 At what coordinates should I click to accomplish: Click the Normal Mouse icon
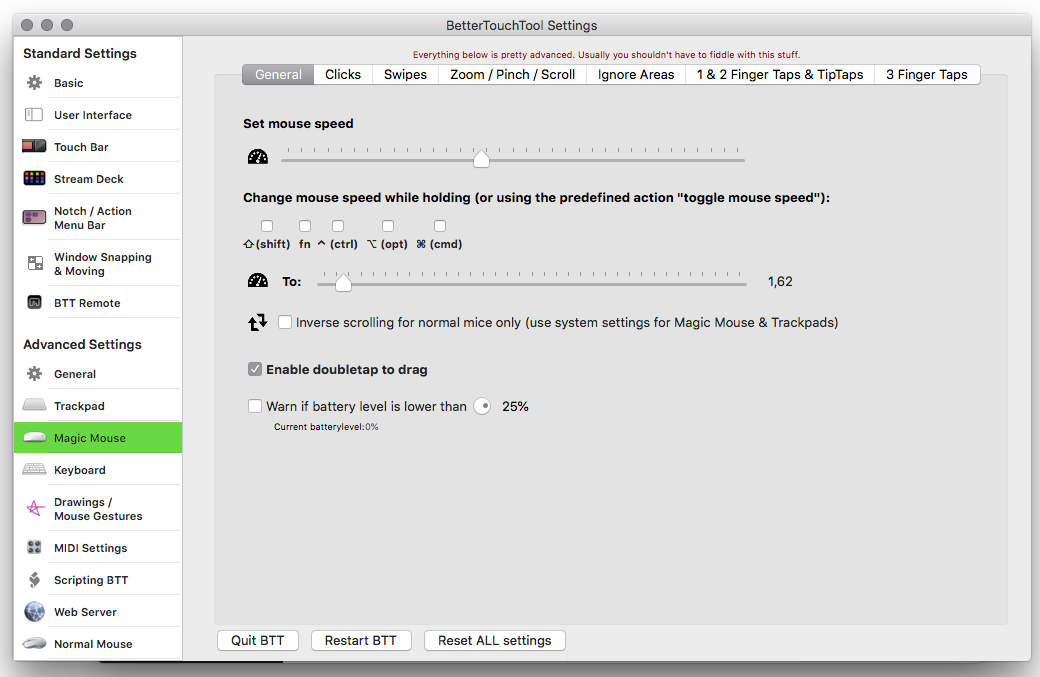coord(34,643)
